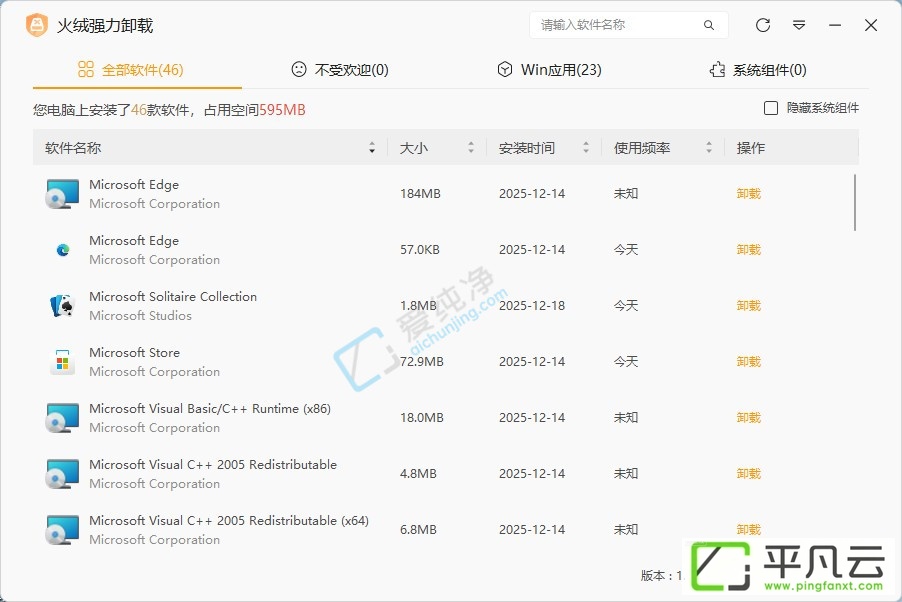Click installer icon of 184MB Microsoft Edge
Image resolution: width=902 pixels, height=602 pixels.
point(62,194)
